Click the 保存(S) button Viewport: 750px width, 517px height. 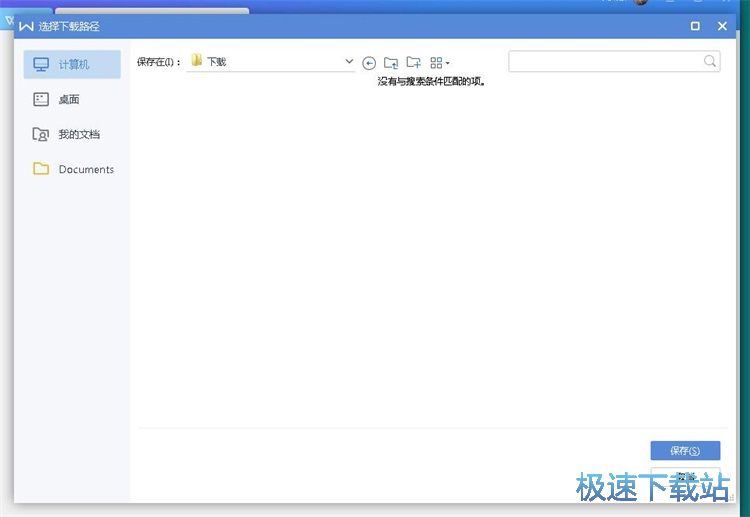pyautogui.click(x=685, y=451)
